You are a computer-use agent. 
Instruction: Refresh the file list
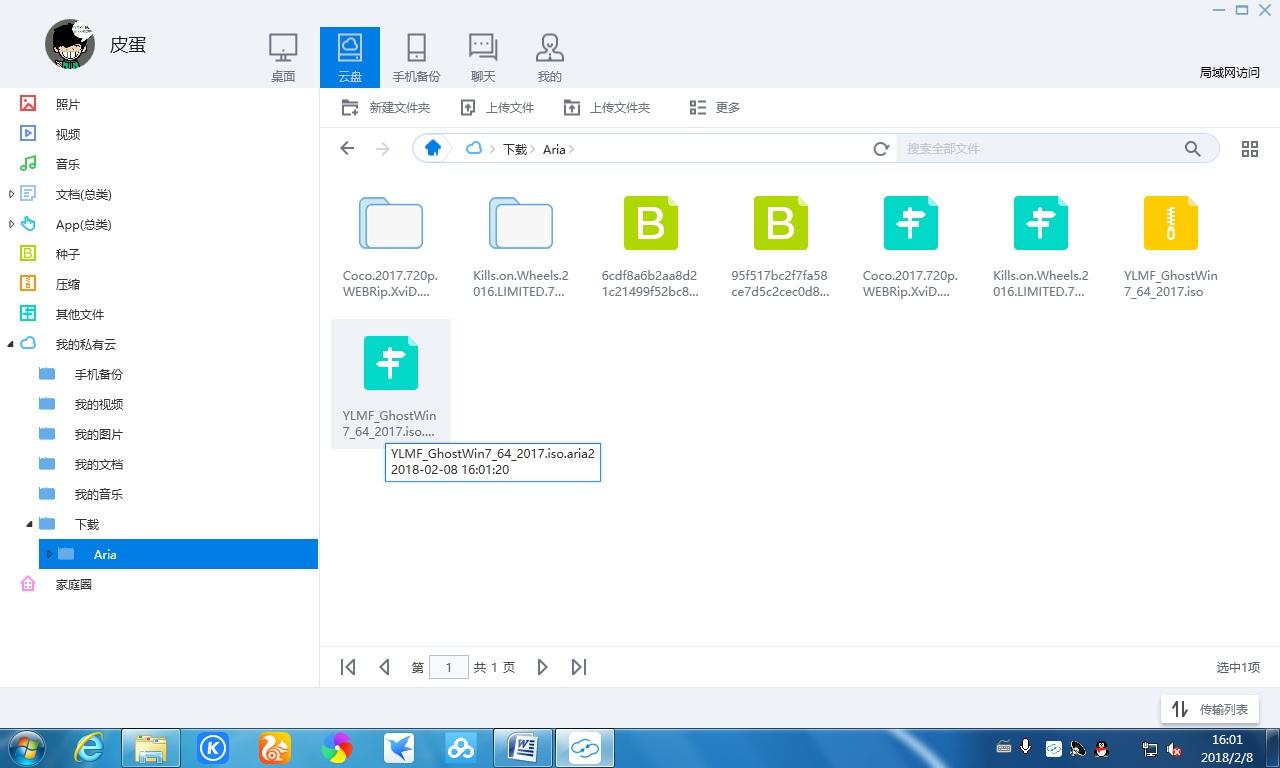pyautogui.click(x=881, y=148)
